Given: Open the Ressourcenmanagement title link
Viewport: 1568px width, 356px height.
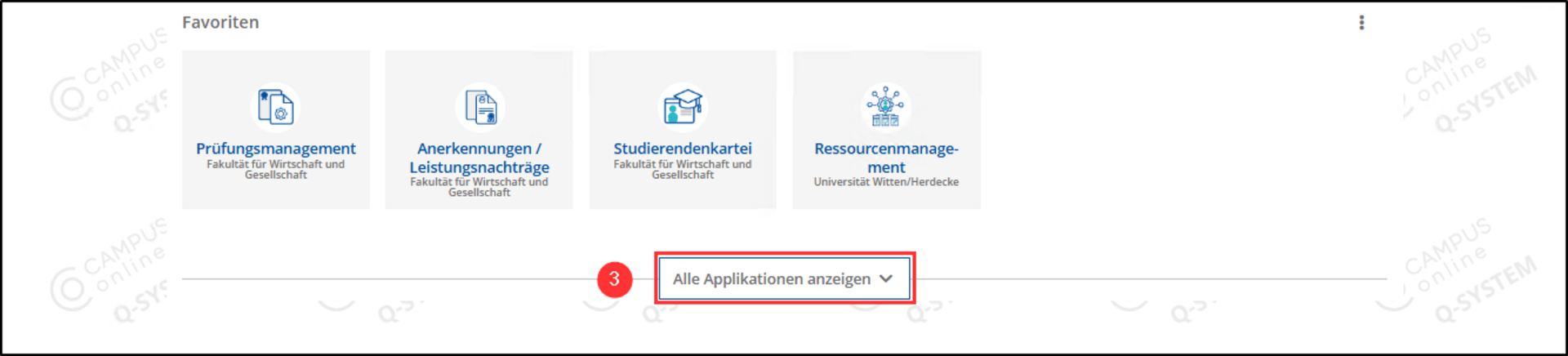Looking at the screenshot, I should [x=886, y=158].
